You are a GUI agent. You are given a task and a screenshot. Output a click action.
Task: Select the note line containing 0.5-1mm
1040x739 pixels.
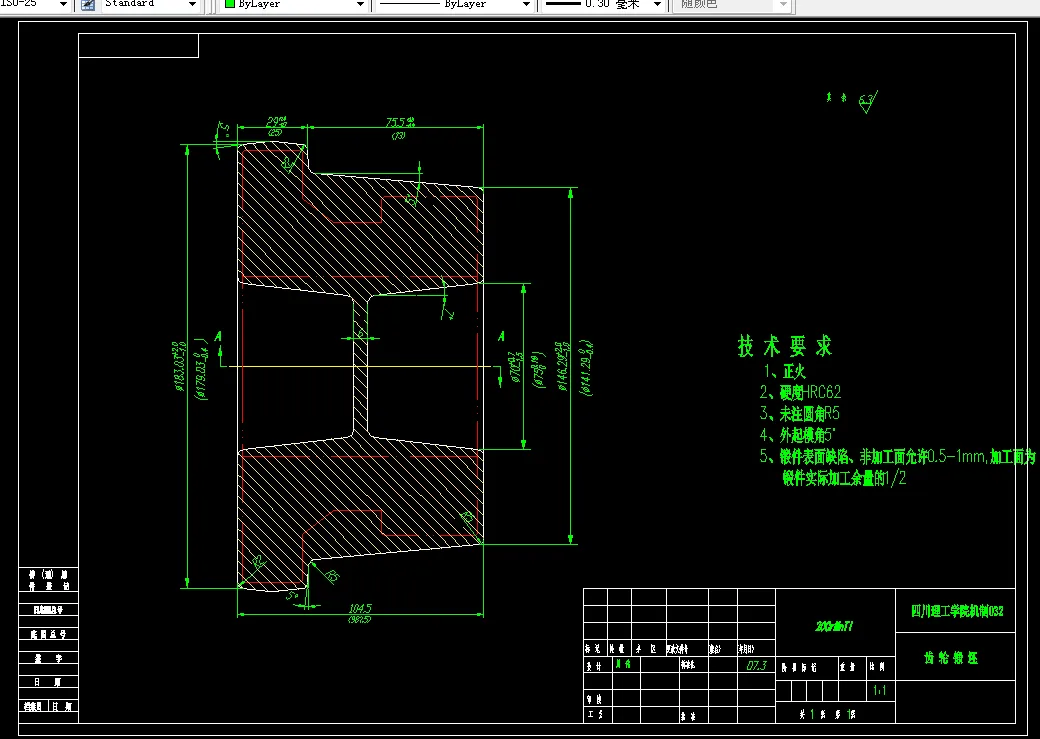(x=897, y=456)
